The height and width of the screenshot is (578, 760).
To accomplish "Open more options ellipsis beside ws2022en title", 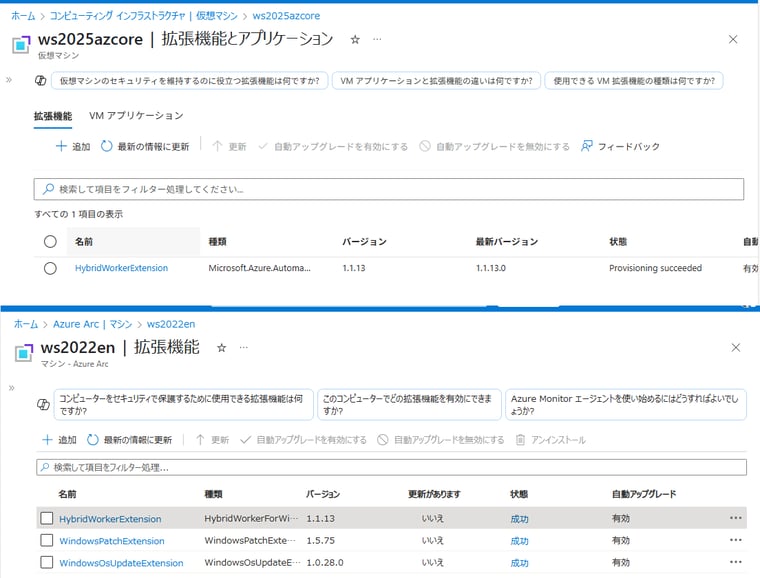I will pyautogui.click(x=243, y=347).
